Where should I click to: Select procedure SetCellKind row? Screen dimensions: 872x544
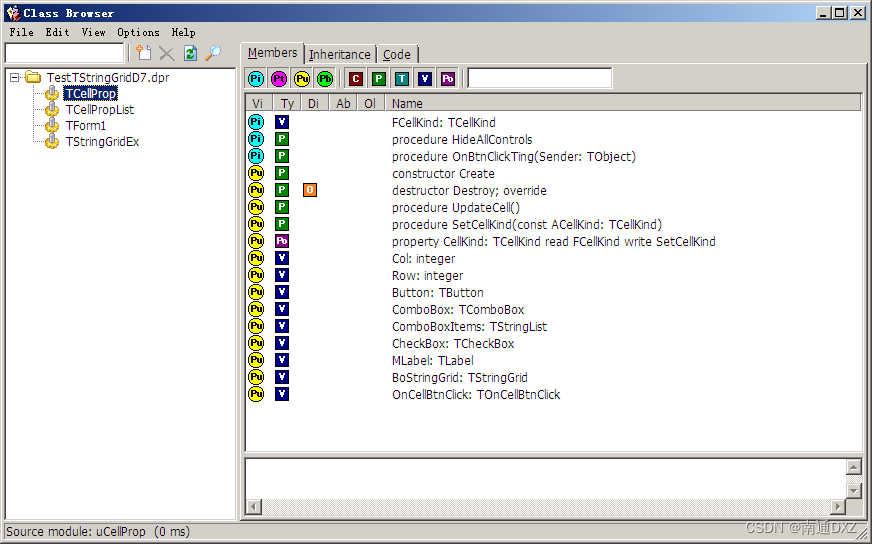(527, 224)
